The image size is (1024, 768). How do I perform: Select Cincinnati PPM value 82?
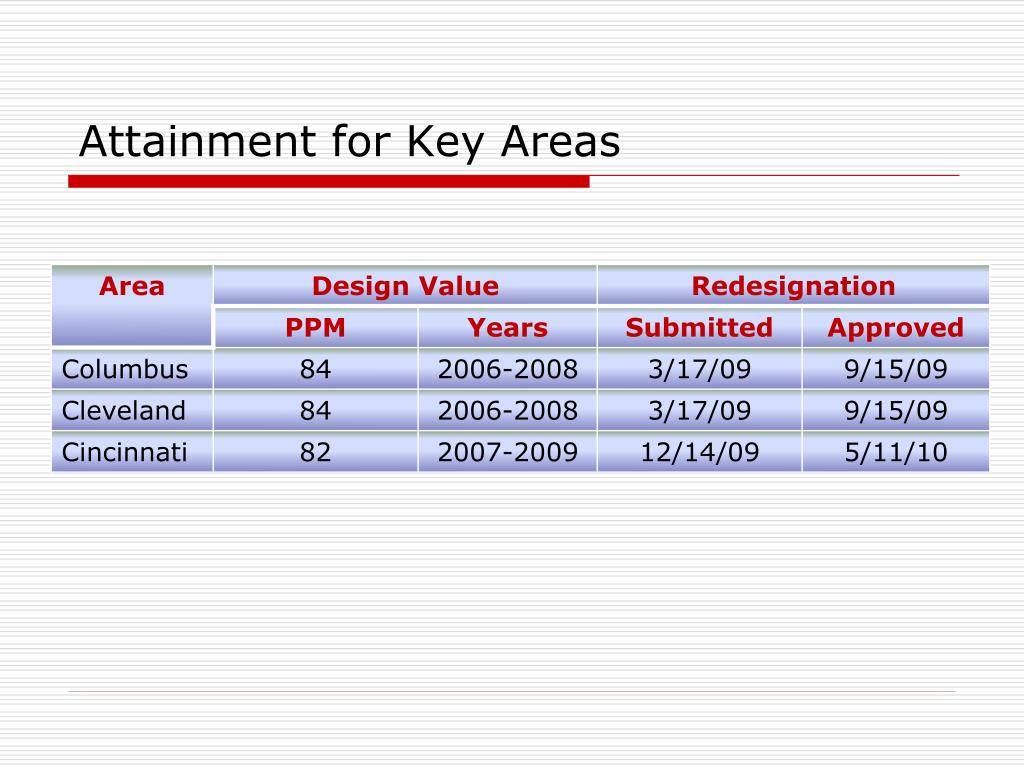pos(315,451)
